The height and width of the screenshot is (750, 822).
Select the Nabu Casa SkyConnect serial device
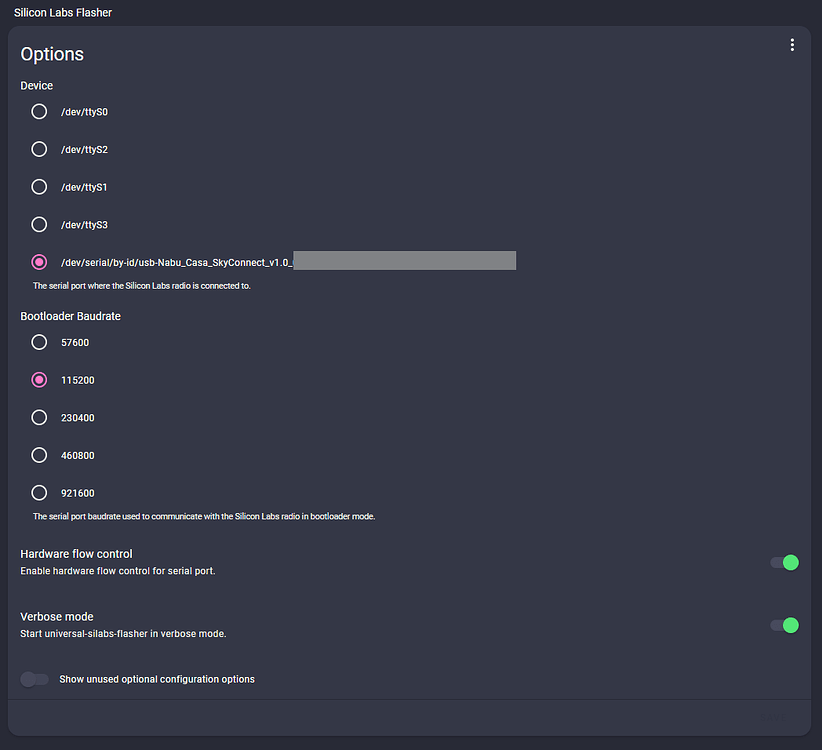(39, 262)
